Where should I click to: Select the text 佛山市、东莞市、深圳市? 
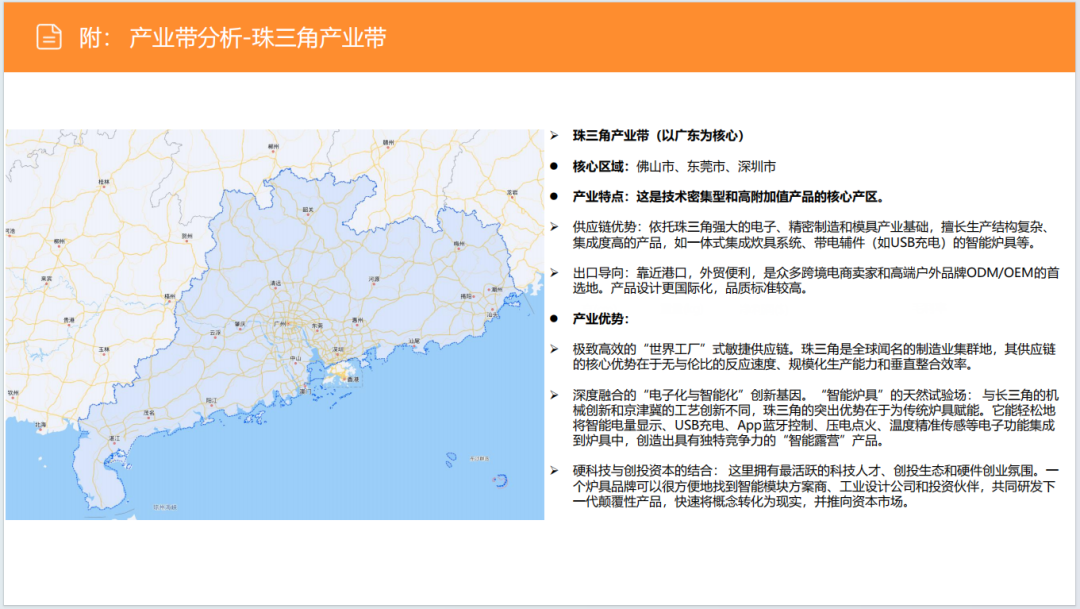706,166
